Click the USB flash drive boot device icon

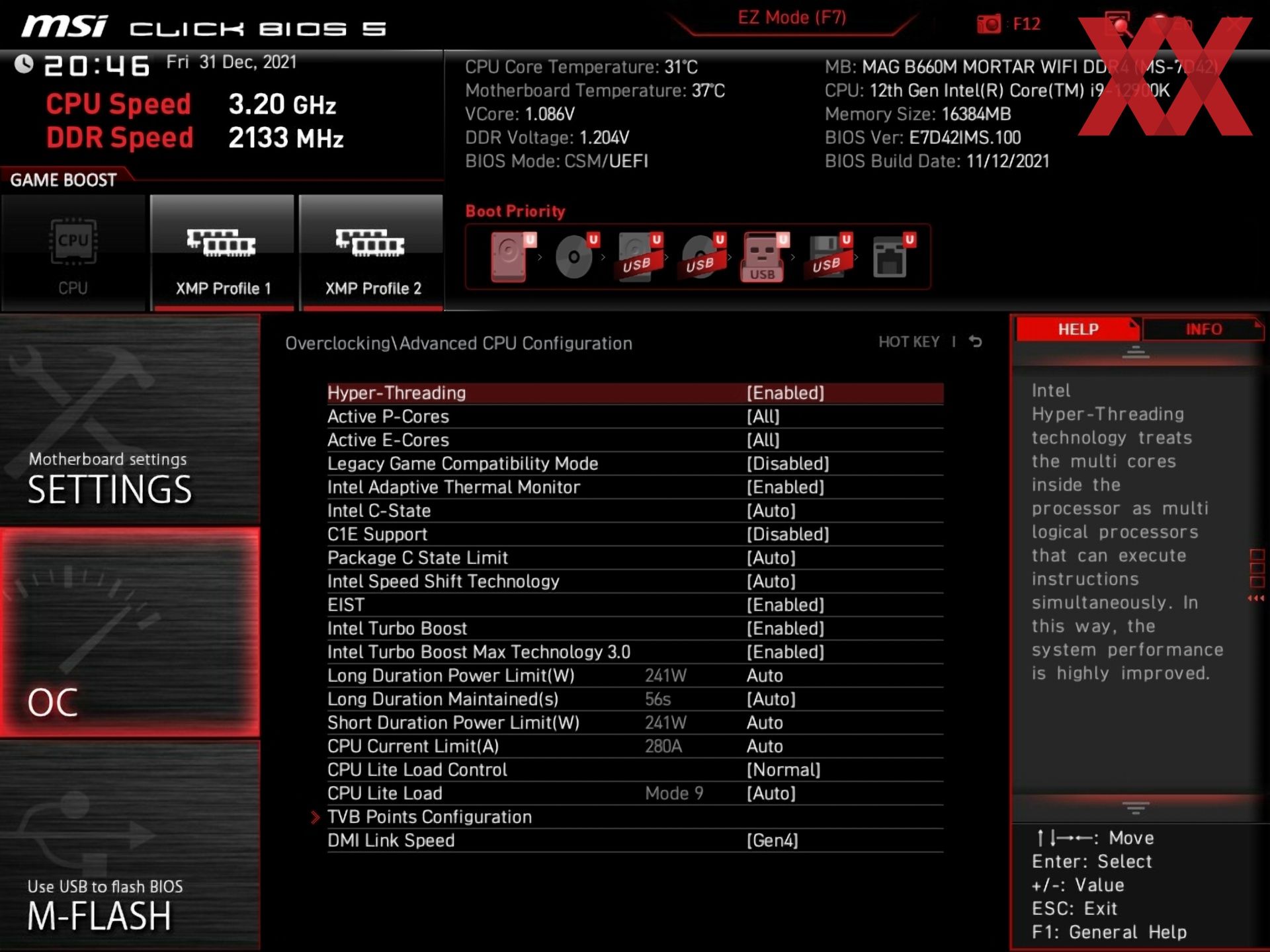click(762, 258)
